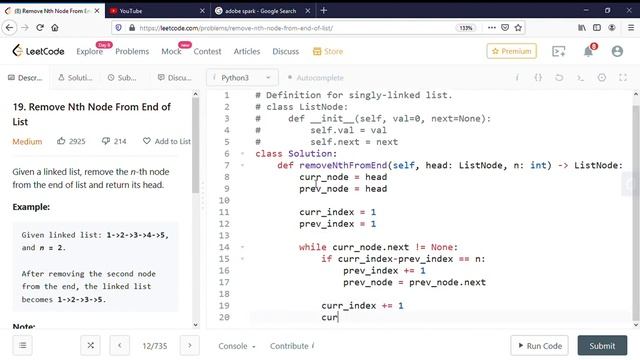The height and width of the screenshot is (360, 640).
Task: Open the user profile avatar menu
Action: click(x=617, y=51)
